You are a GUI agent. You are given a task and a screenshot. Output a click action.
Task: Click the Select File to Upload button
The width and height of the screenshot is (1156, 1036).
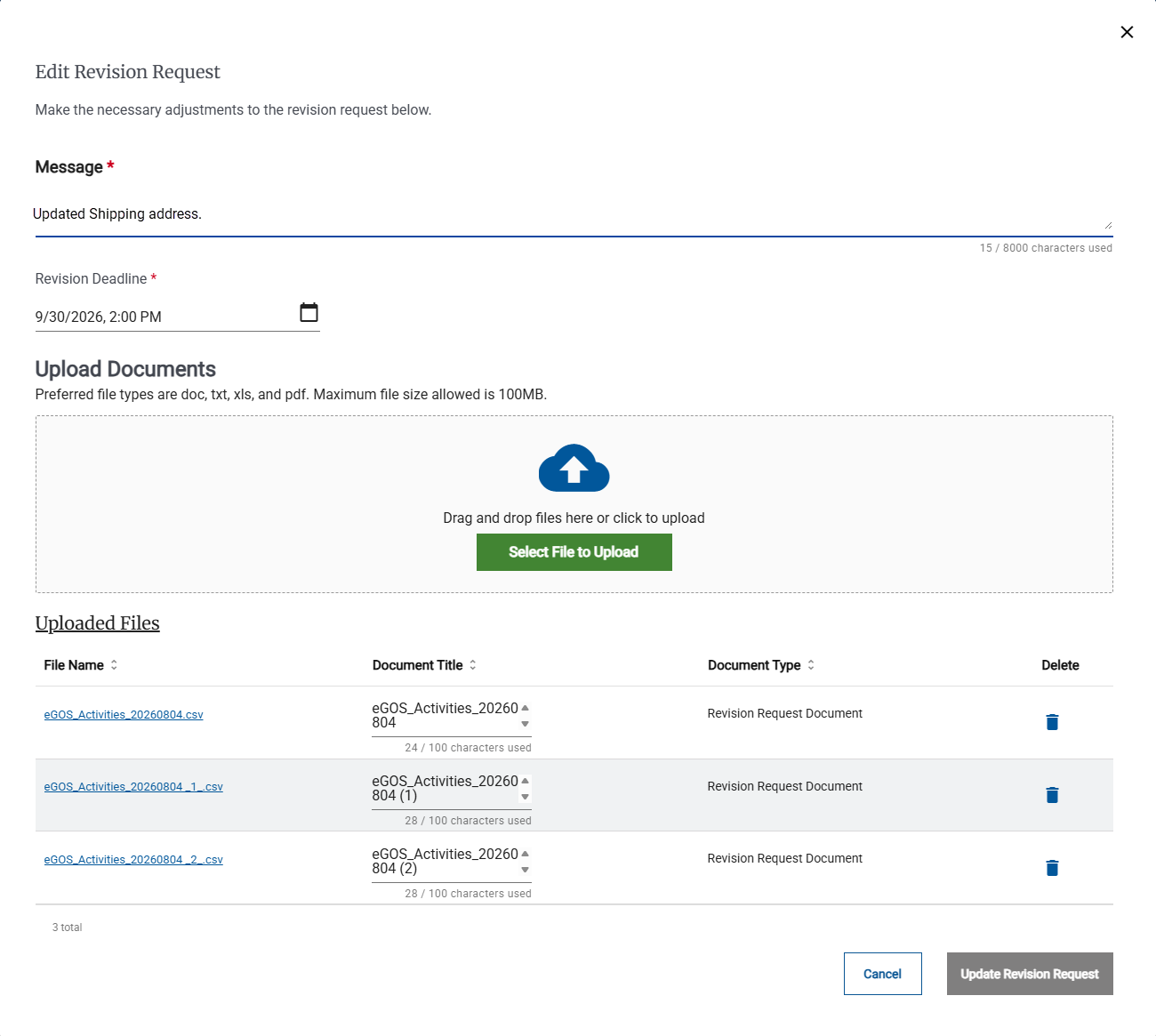tap(574, 552)
